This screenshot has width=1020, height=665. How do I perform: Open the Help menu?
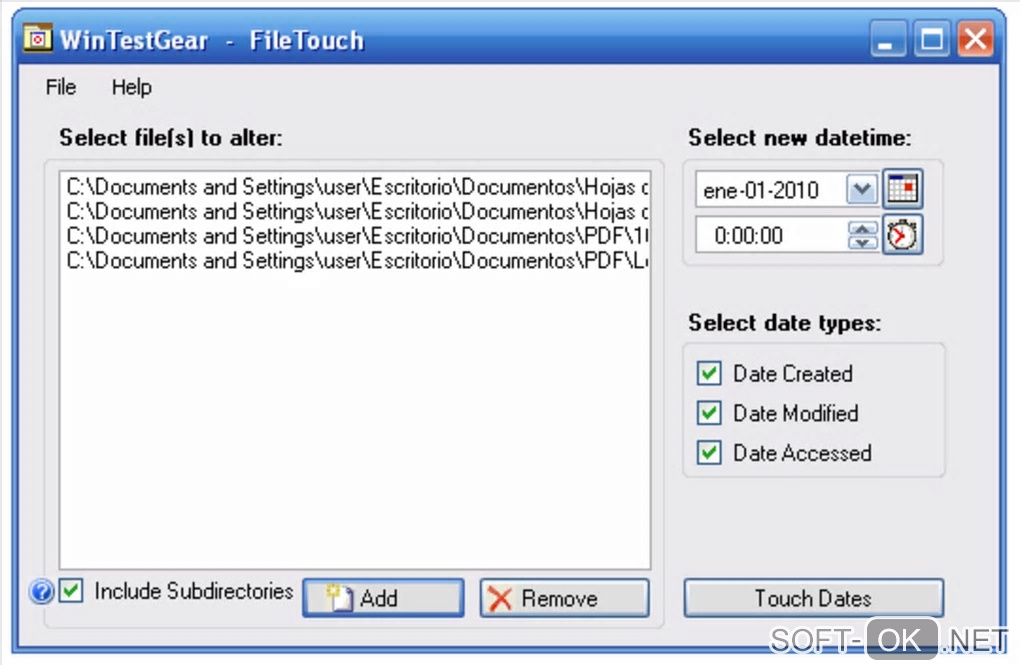point(131,87)
